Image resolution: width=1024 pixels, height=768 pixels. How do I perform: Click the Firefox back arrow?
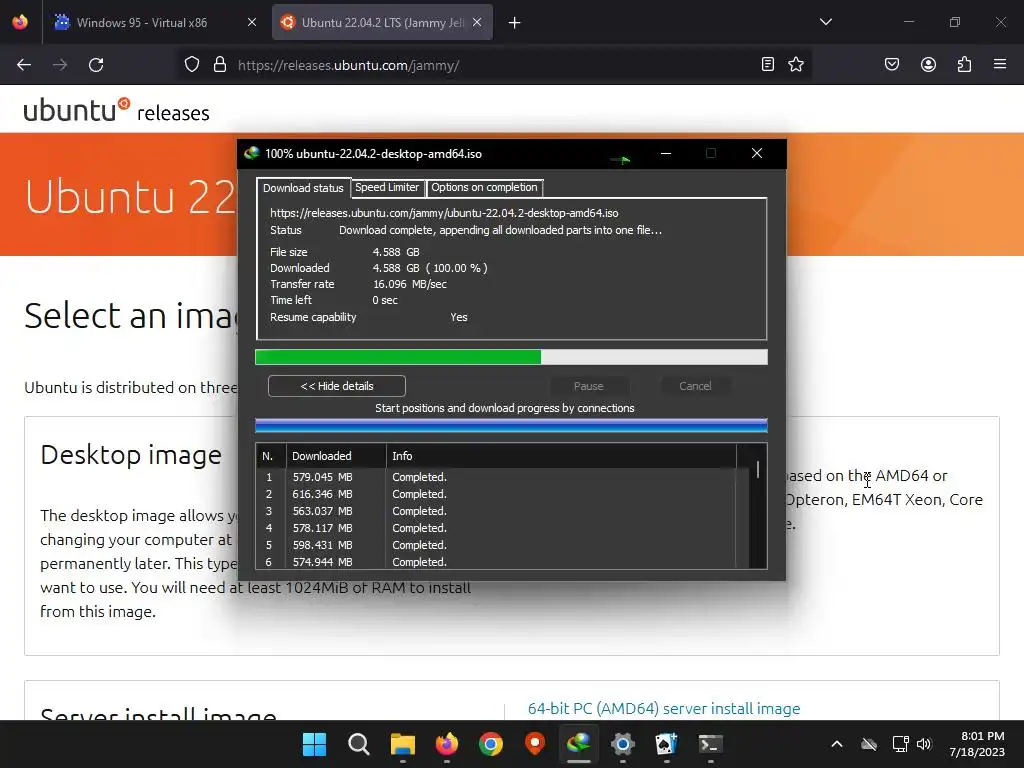point(24,65)
